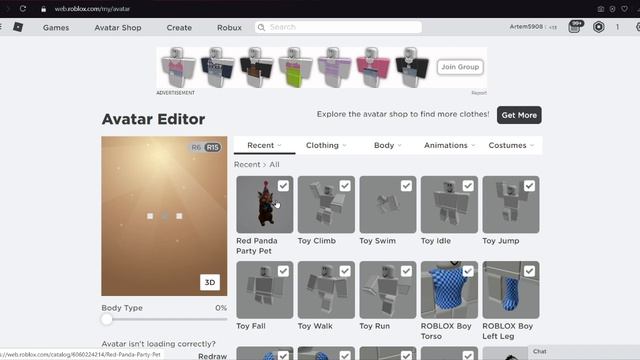This screenshot has height=360, width=640.
Task: Uncheck the Toy Jump checkbox
Action: [x=529, y=186]
